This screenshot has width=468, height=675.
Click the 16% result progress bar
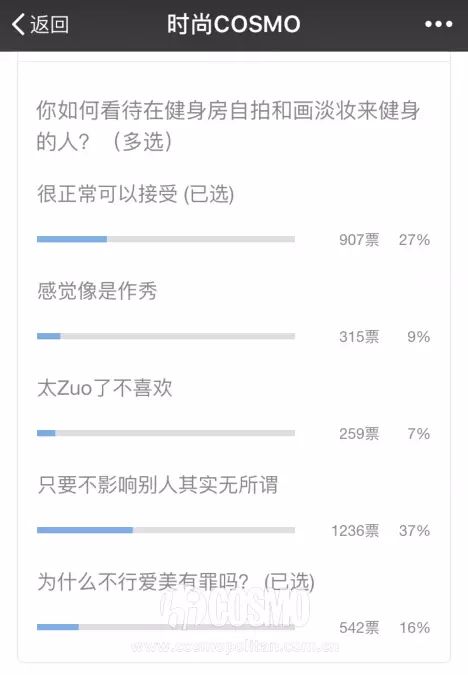tap(166, 627)
